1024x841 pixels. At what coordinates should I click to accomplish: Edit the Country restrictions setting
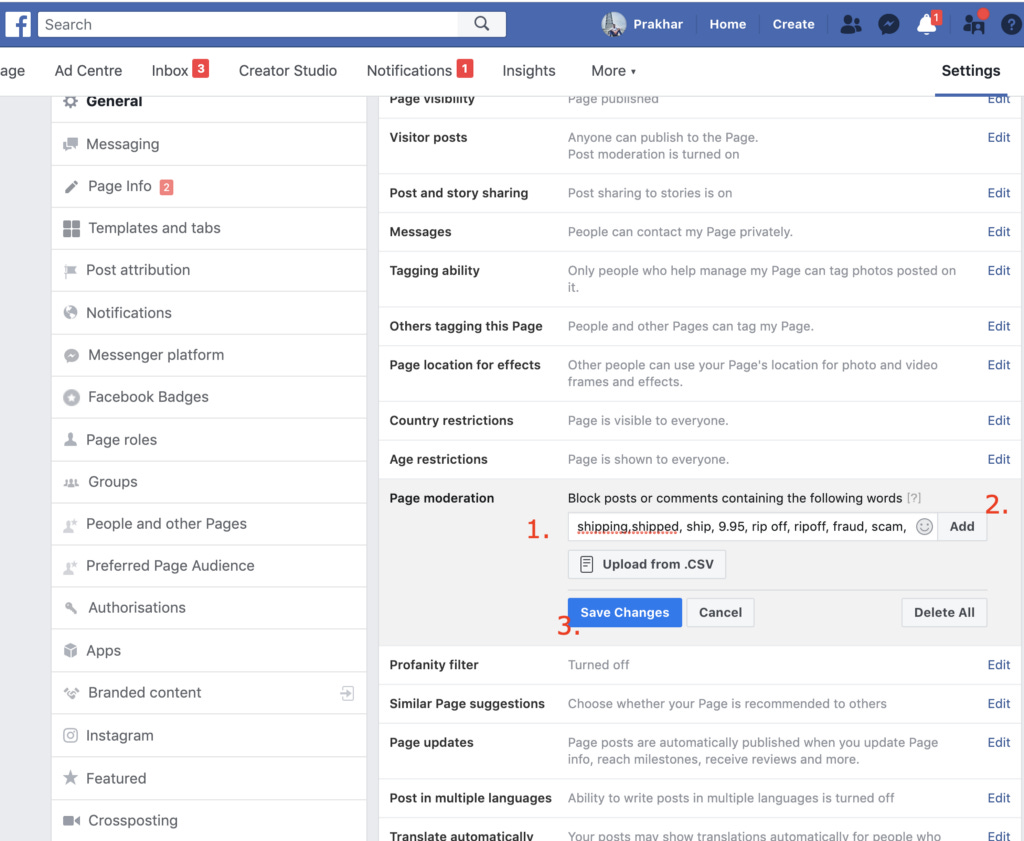pyautogui.click(x=999, y=420)
